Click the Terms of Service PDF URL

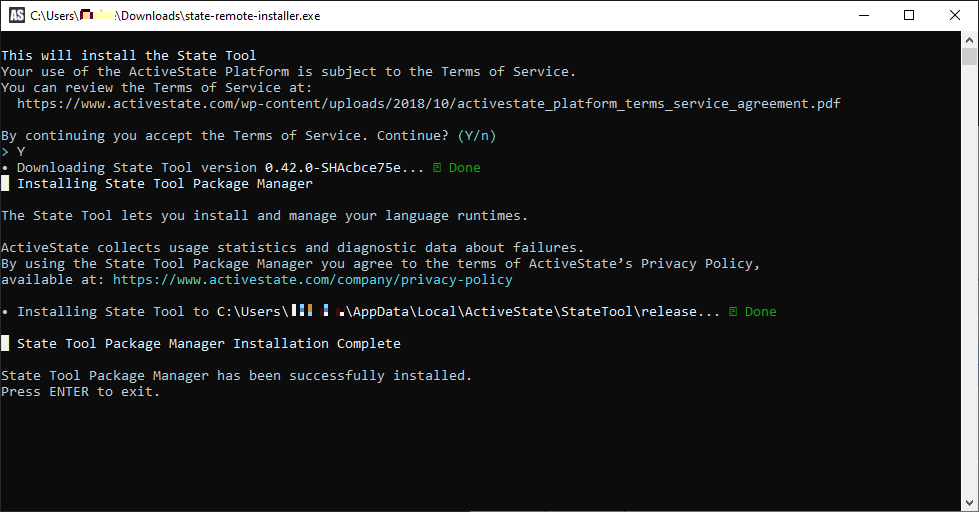428,104
